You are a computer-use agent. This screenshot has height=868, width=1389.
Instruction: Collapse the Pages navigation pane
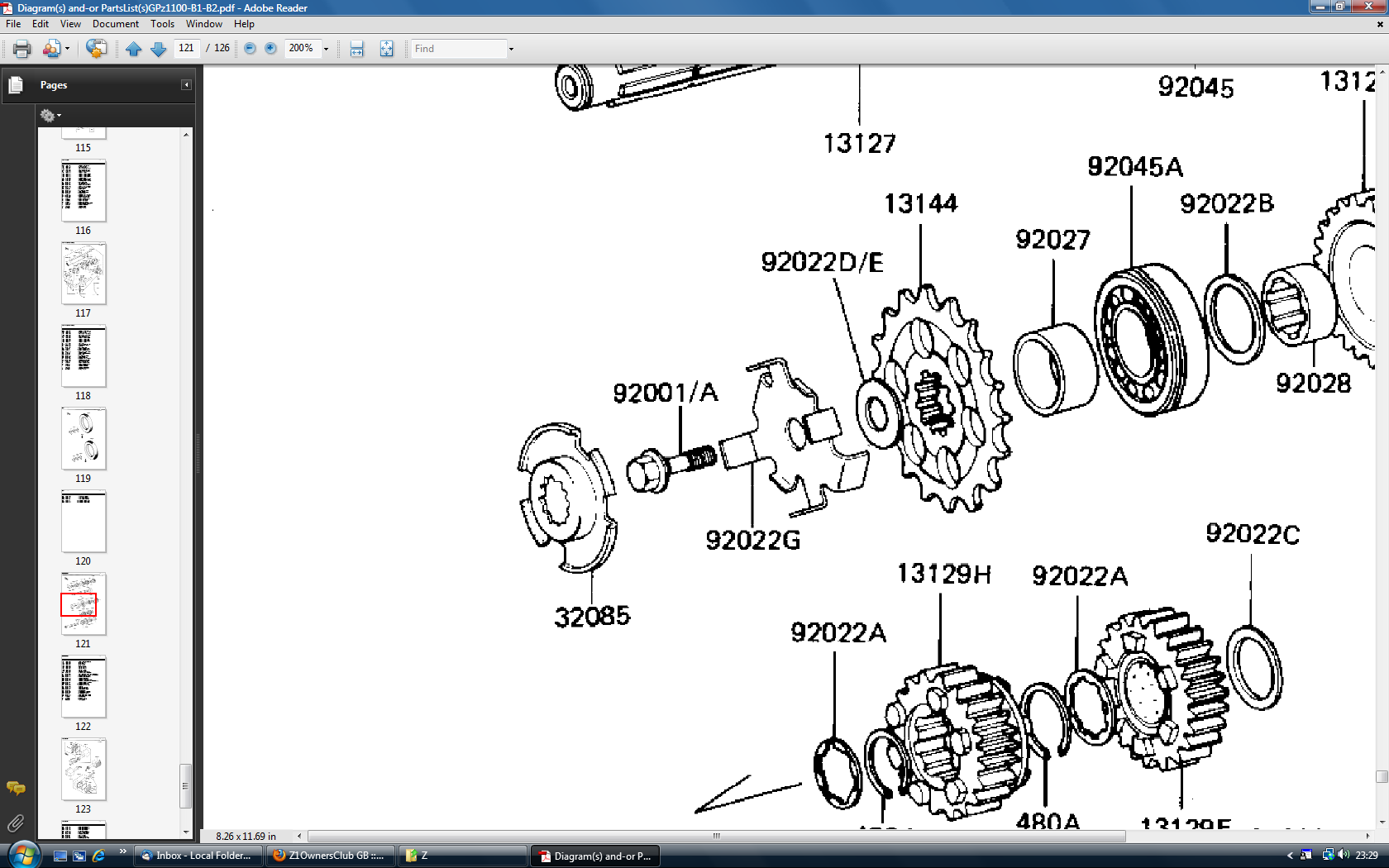point(186,85)
